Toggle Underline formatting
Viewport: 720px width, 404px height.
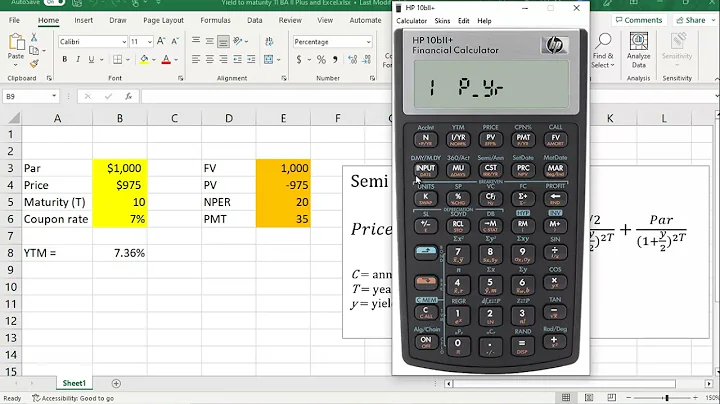coord(91,59)
